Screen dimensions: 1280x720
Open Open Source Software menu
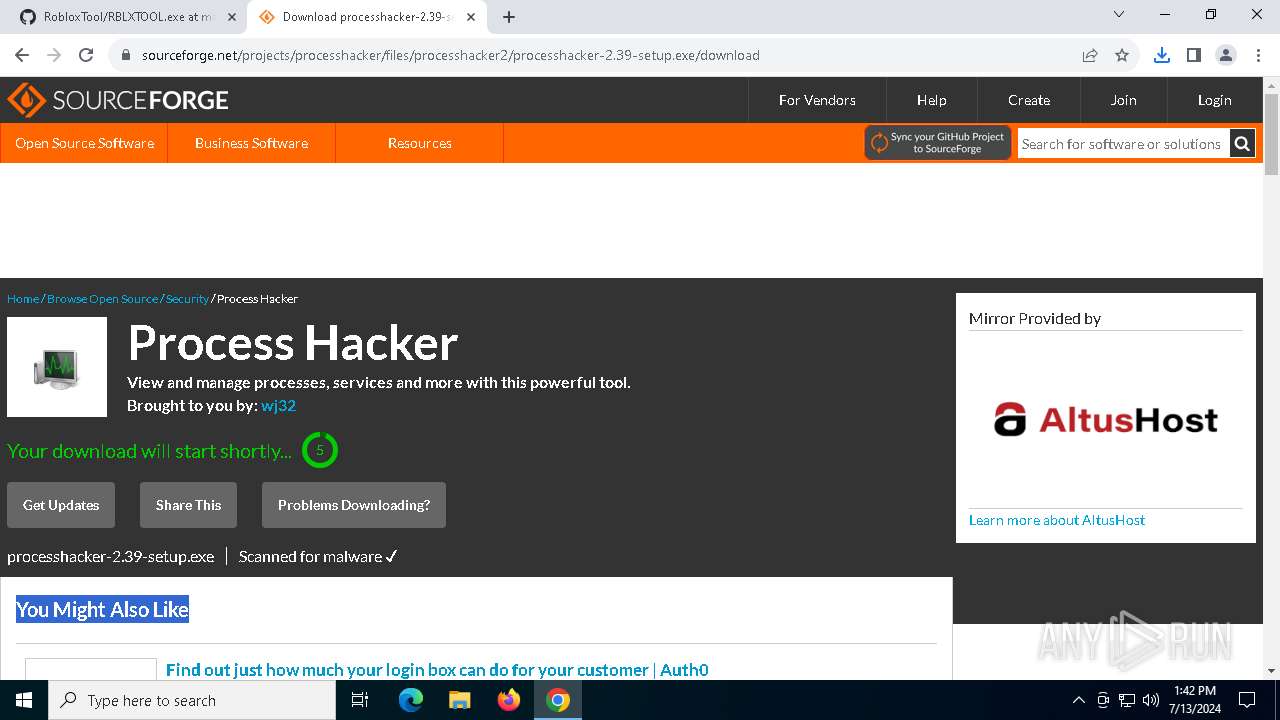tap(84, 143)
